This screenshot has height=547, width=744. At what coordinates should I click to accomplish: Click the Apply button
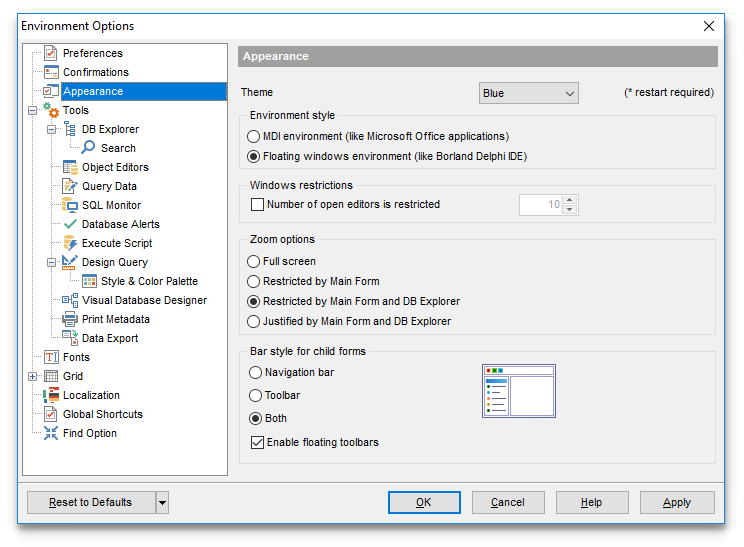click(677, 503)
